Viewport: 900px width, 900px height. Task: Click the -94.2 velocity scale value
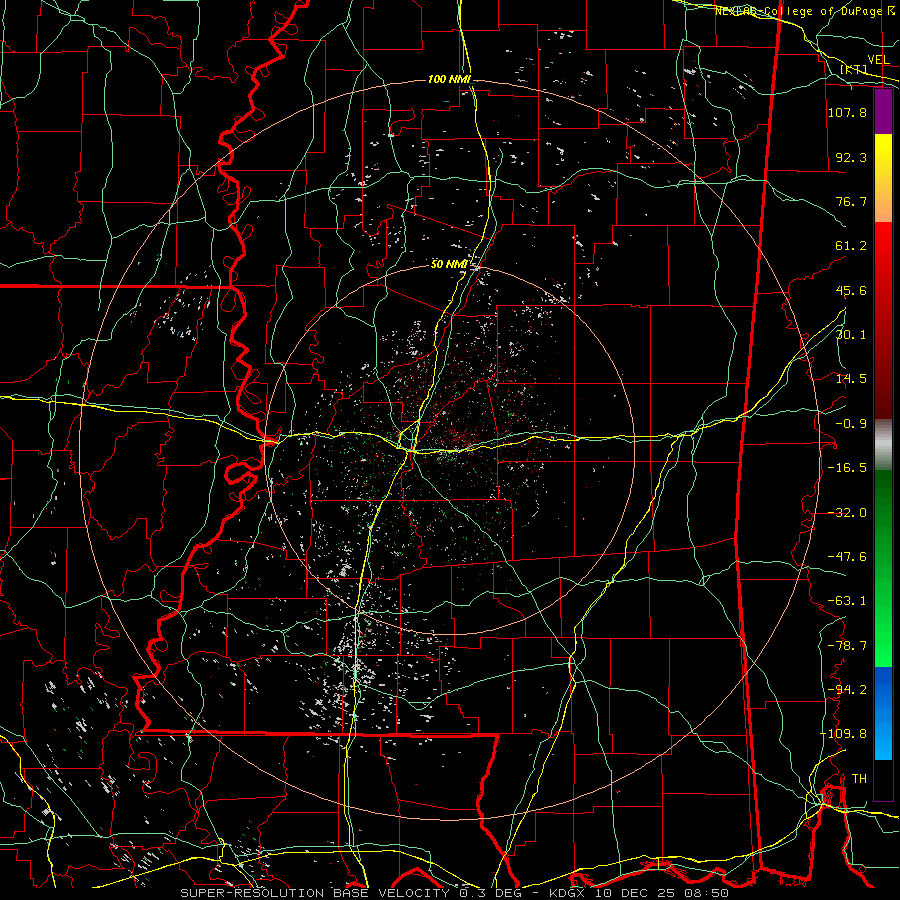point(847,690)
